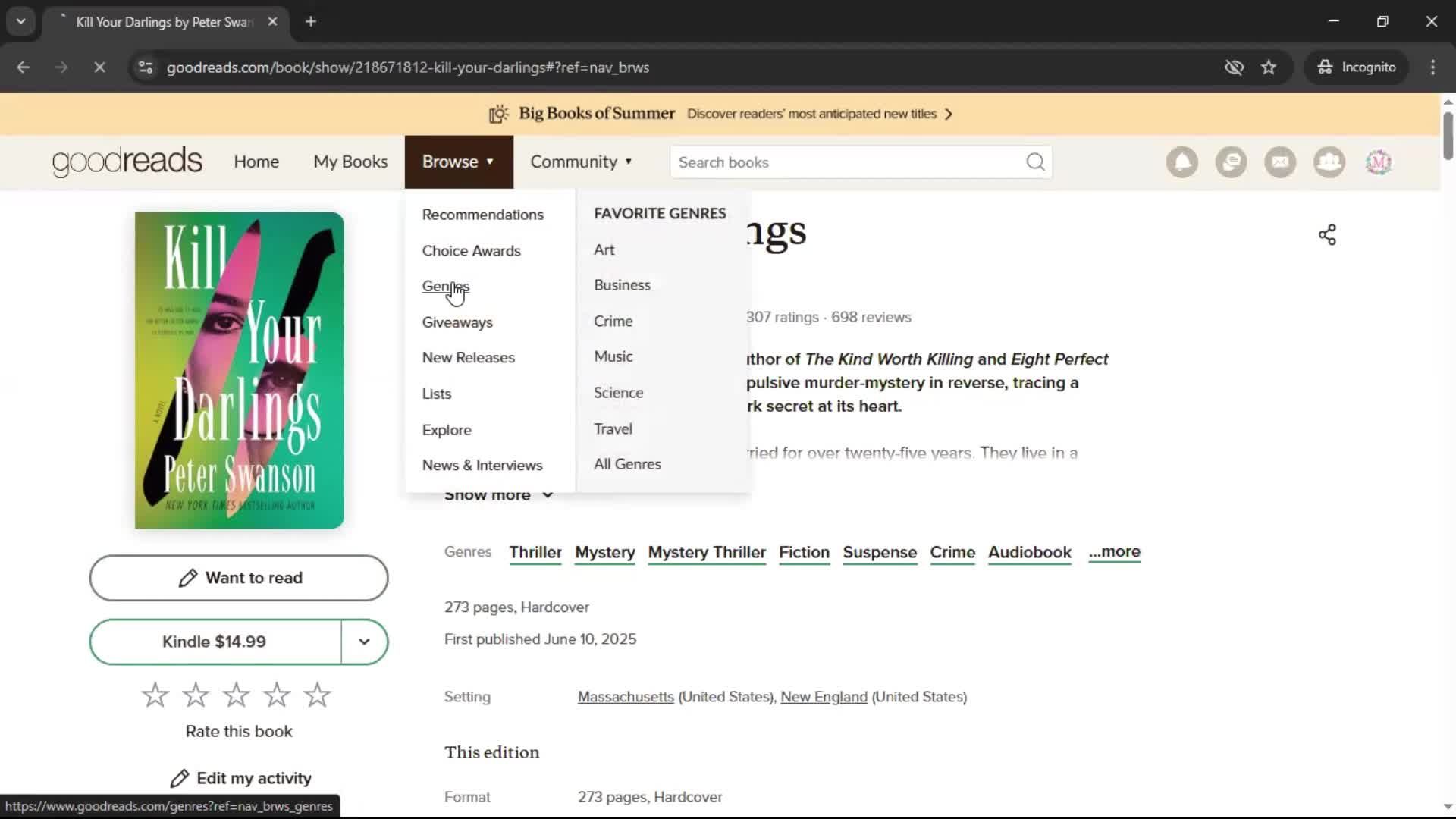Share this book via share icon
The image size is (1456, 819).
pyautogui.click(x=1327, y=235)
